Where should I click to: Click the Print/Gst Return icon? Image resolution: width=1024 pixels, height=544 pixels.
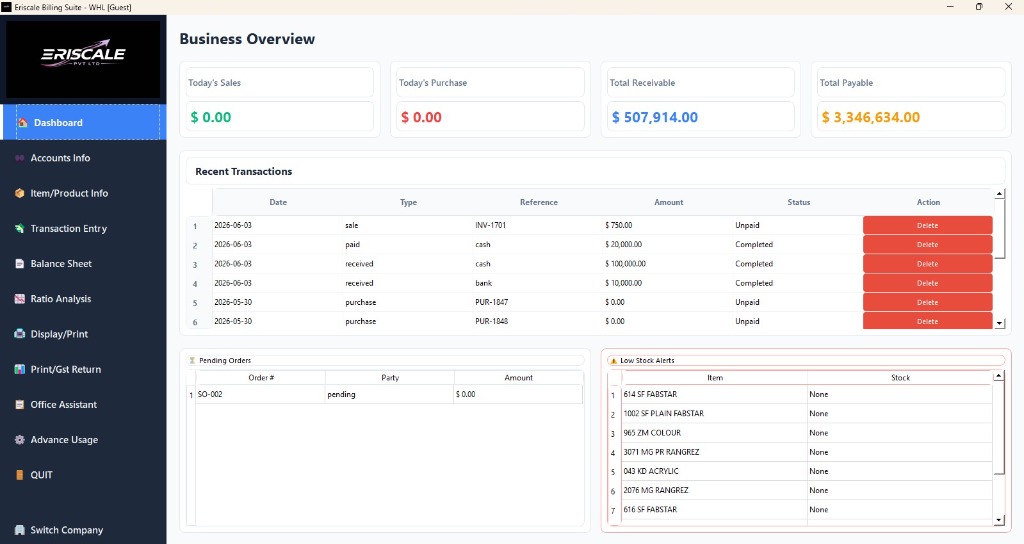(x=20, y=370)
